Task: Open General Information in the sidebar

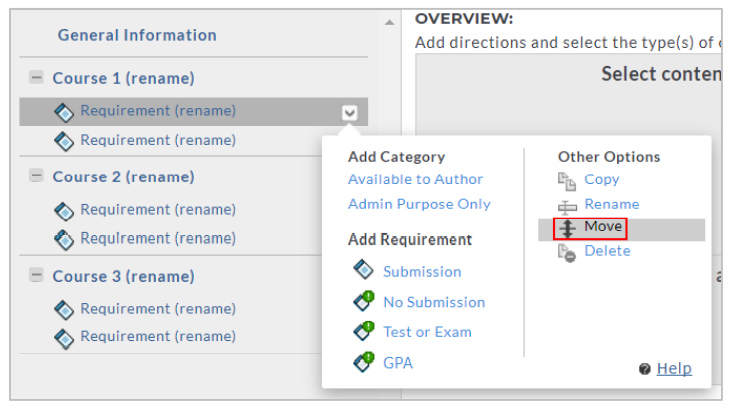Action: 137,35
